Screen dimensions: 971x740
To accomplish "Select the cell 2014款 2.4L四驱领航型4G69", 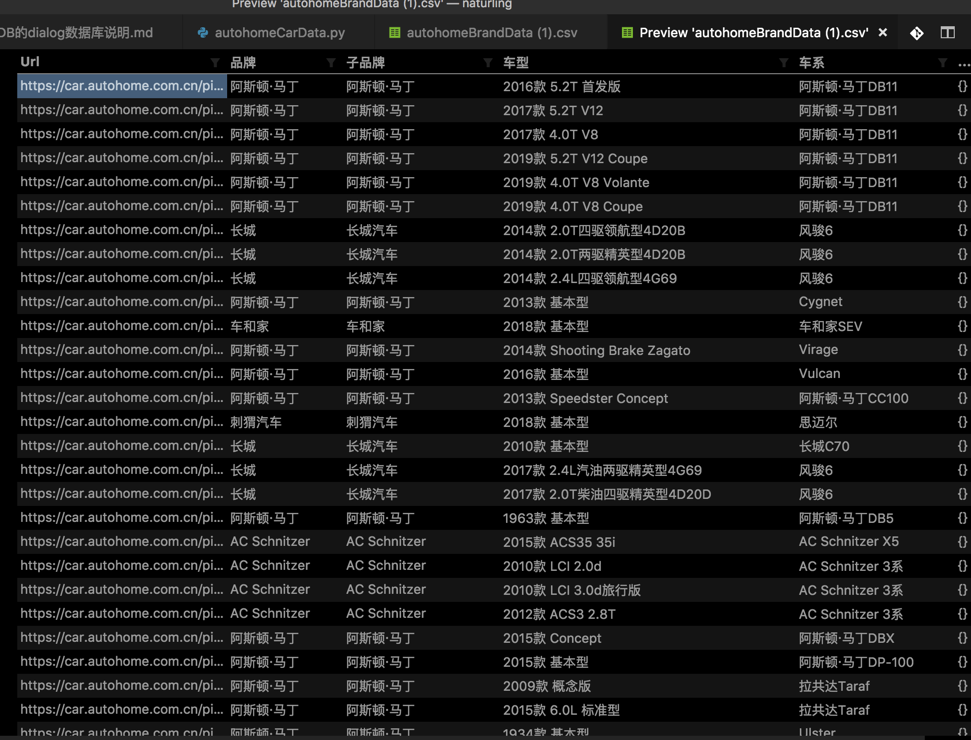I will [590, 278].
